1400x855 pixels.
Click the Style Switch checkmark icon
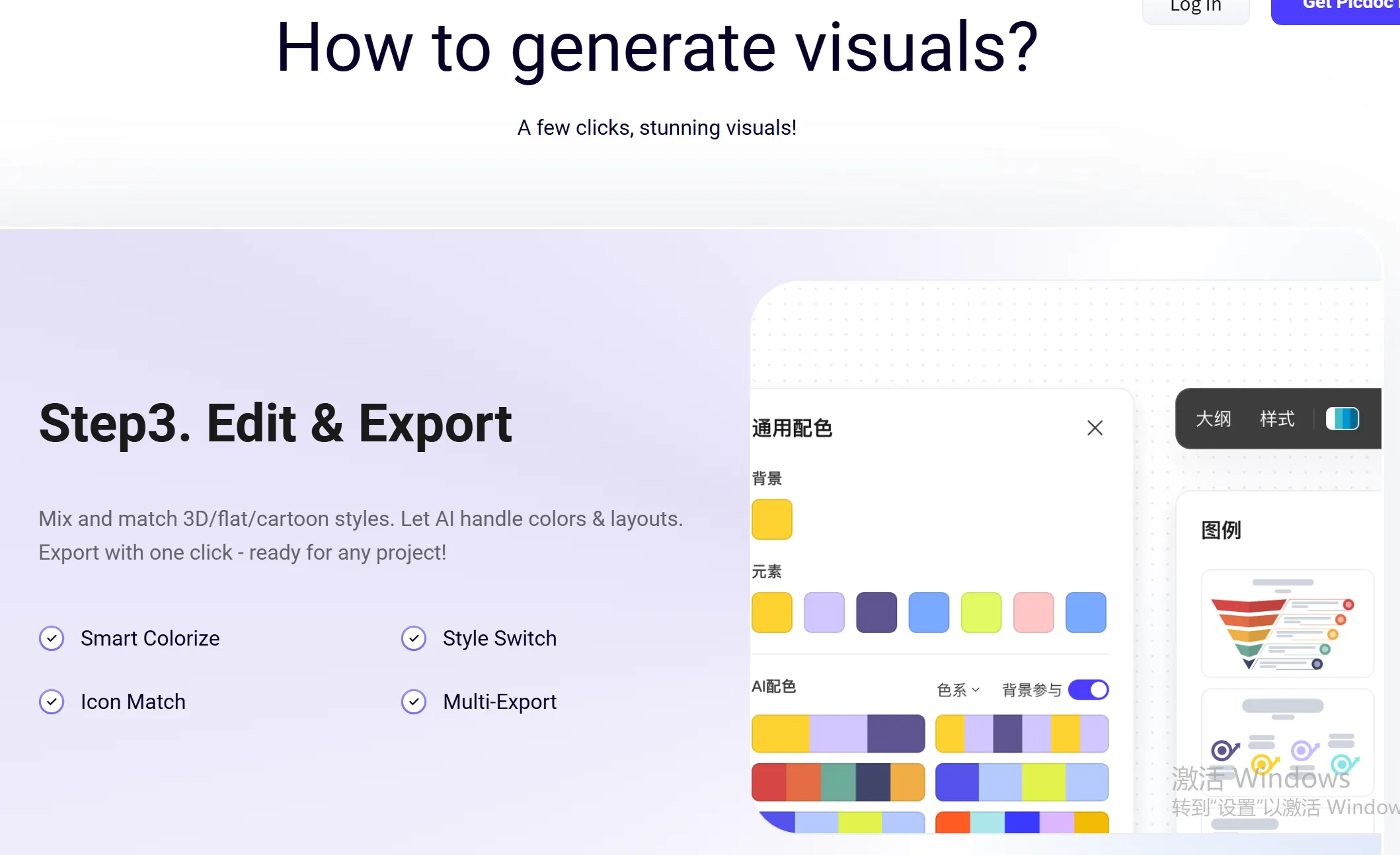click(414, 638)
